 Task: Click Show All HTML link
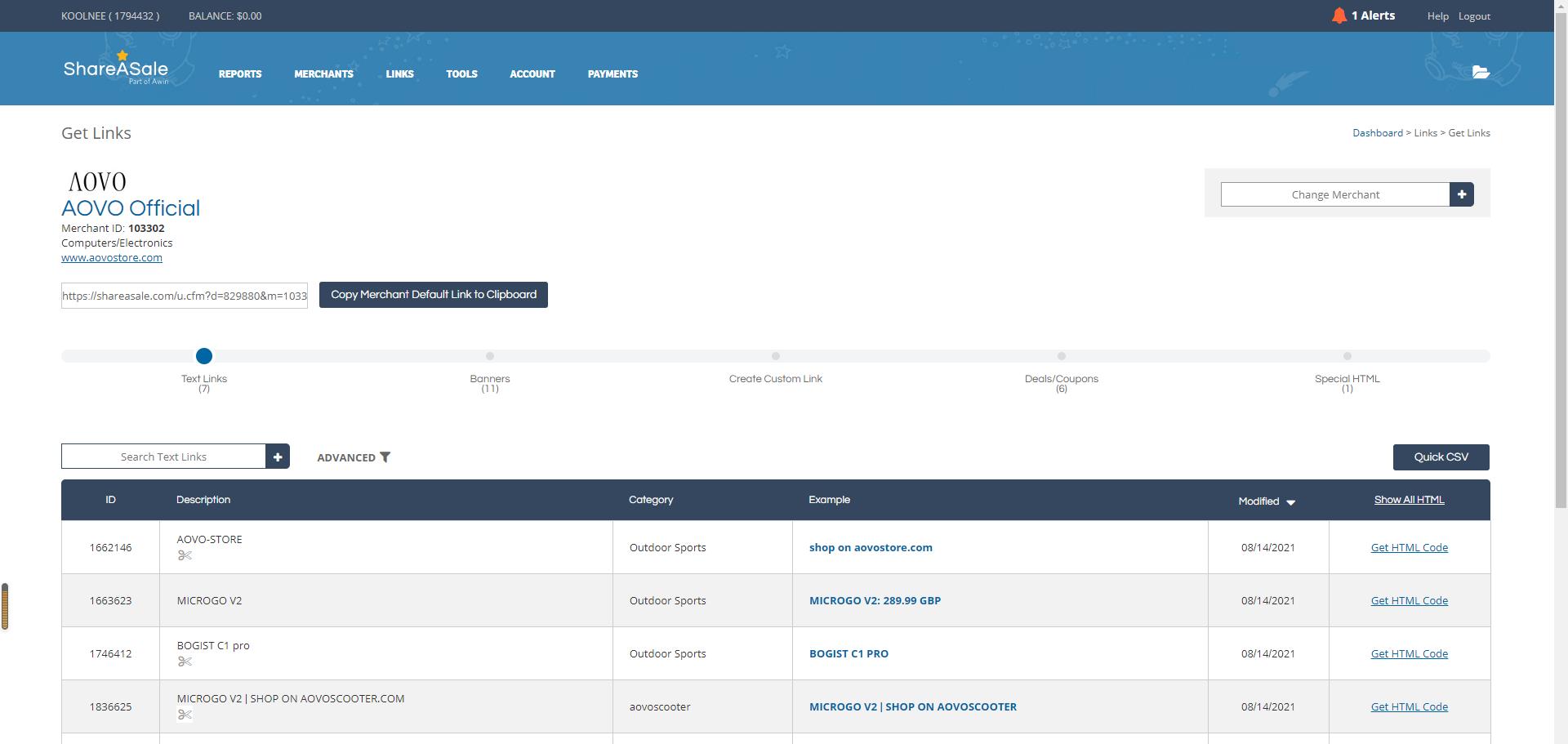point(1409,500)
